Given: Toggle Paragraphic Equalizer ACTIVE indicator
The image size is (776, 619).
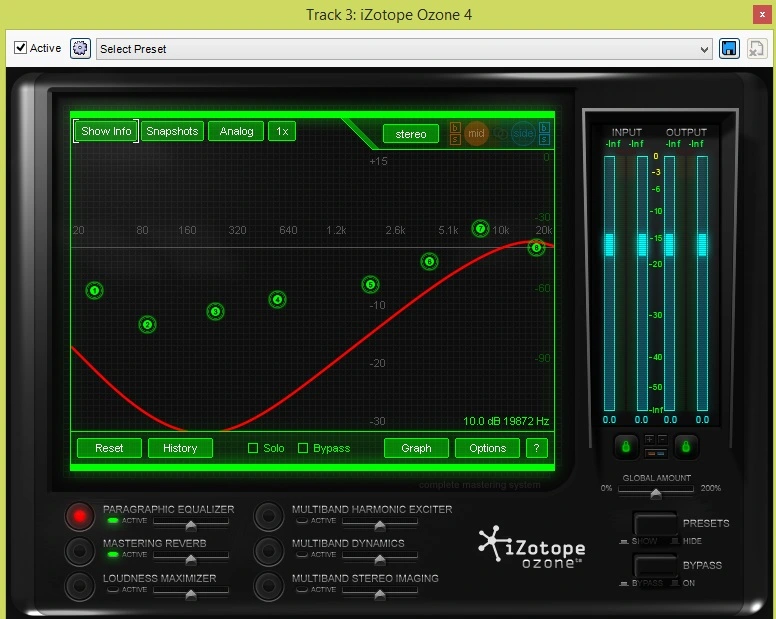Looking at the screenshot, I should (113, 521).
